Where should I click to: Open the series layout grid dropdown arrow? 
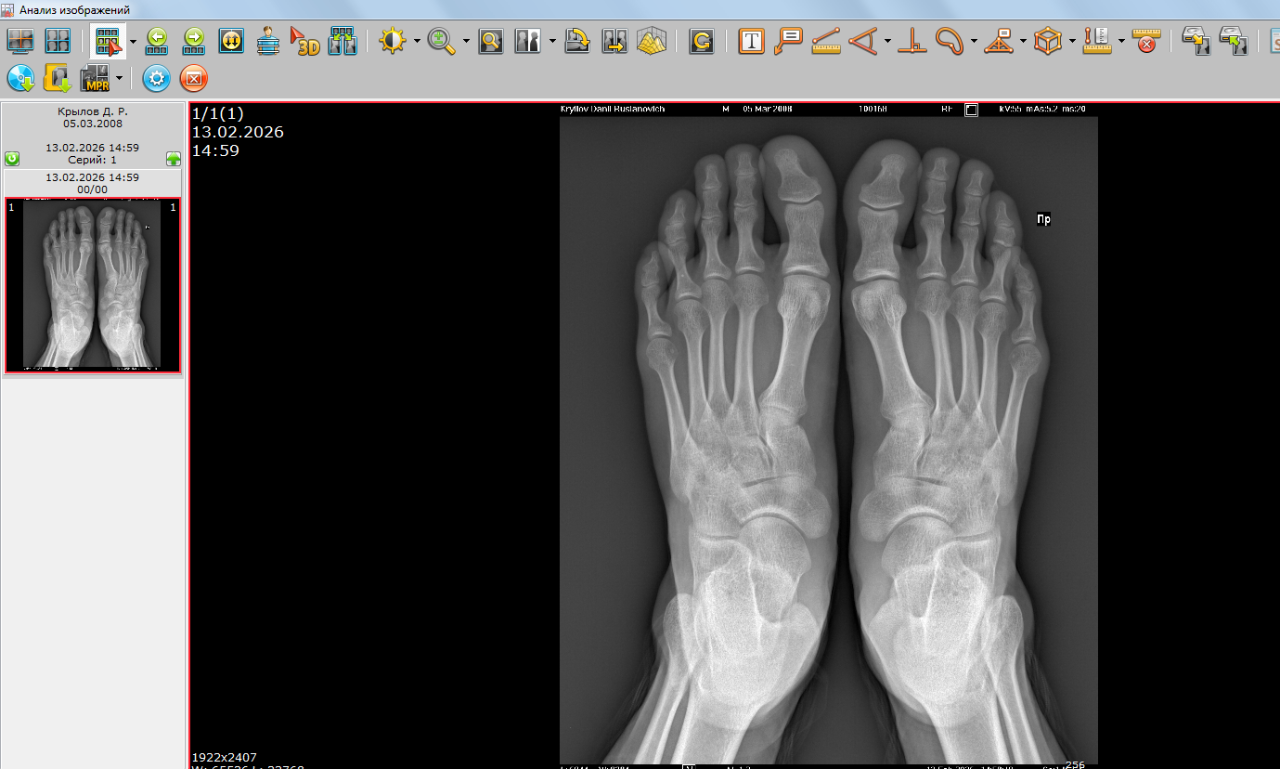[x=133, y=42]
